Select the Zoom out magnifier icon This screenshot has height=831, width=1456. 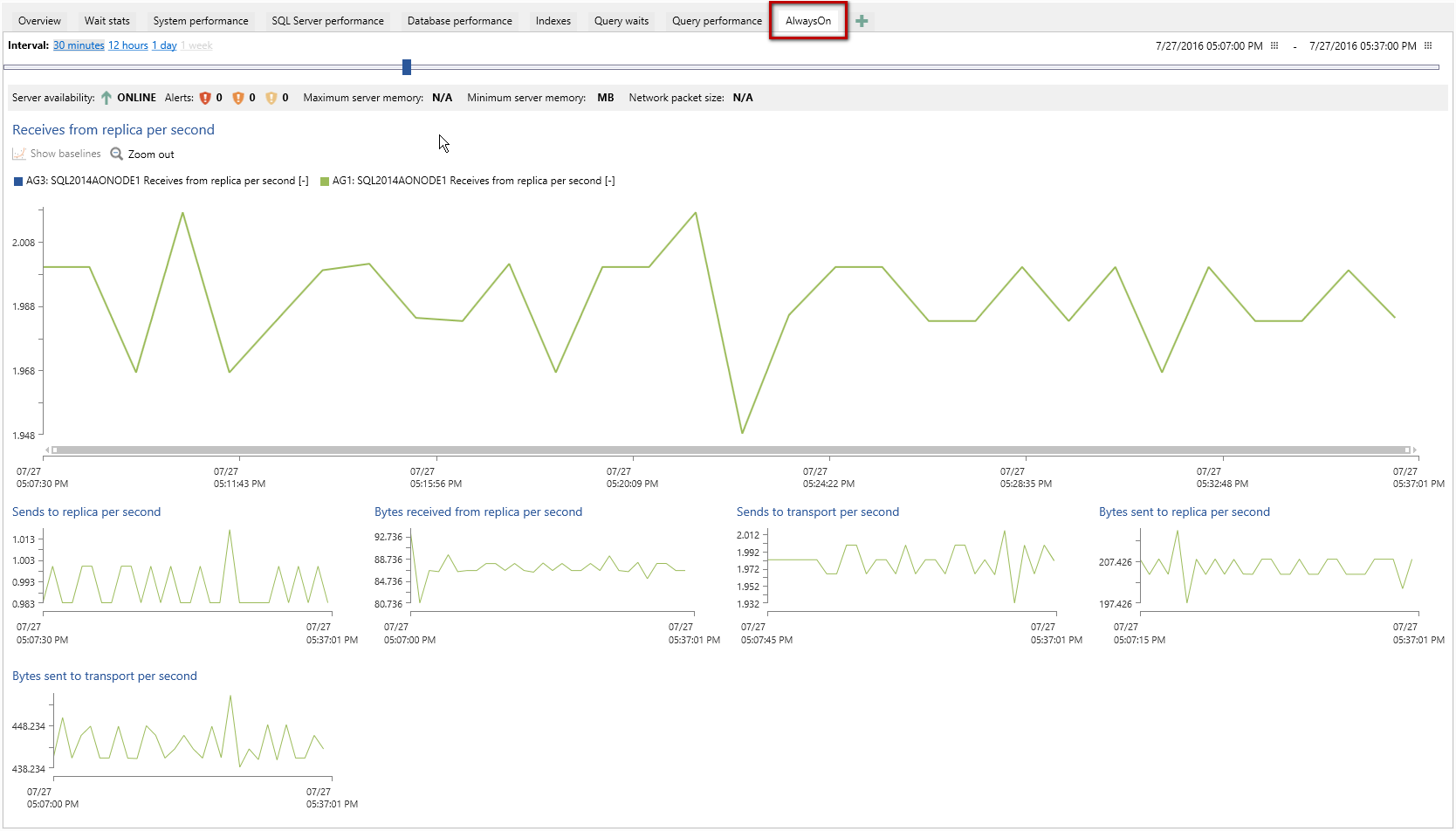click(116, 154)
